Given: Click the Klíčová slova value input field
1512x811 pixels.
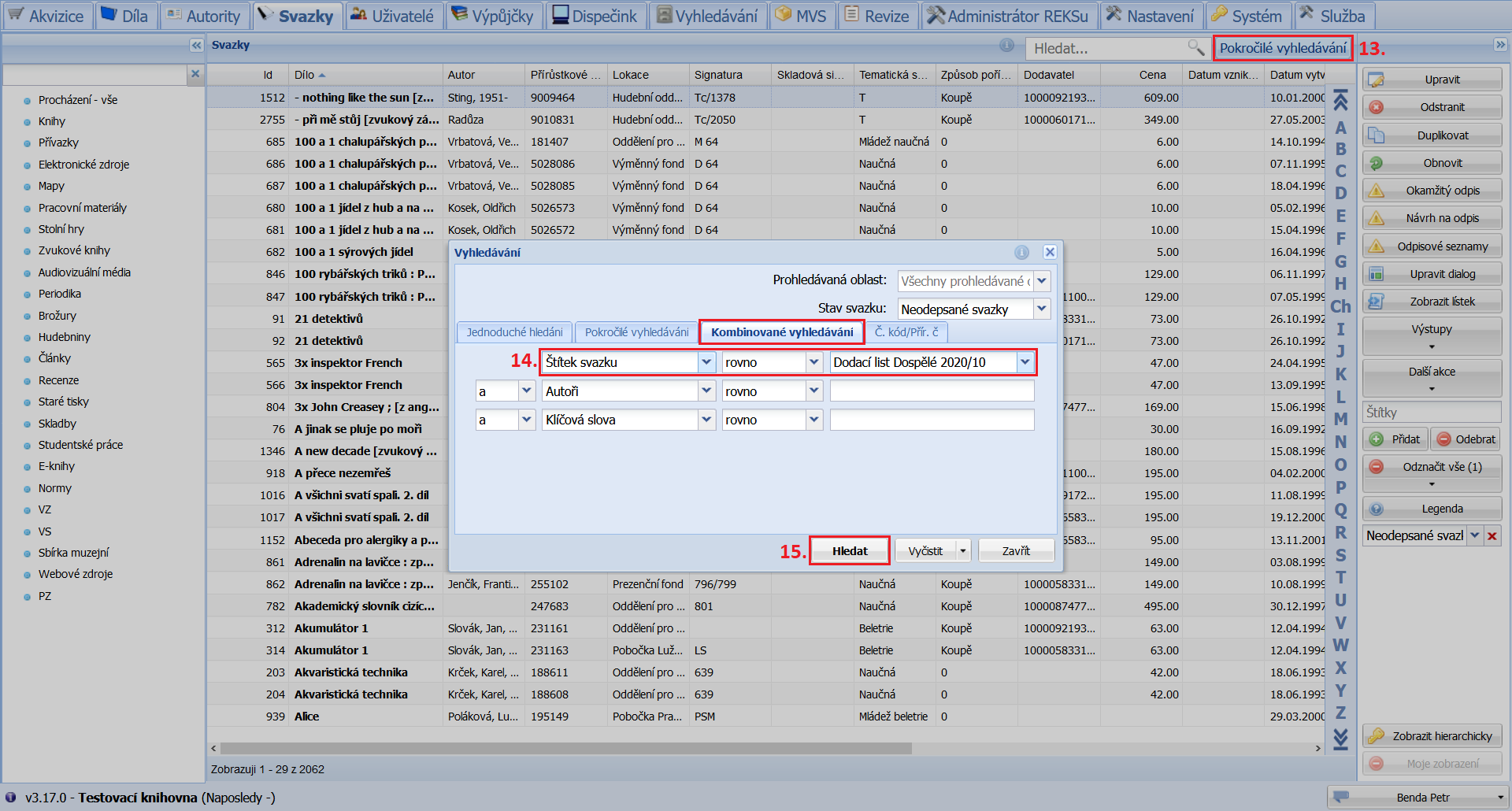Looking at the screenshot, I should [x=932, y=420].
